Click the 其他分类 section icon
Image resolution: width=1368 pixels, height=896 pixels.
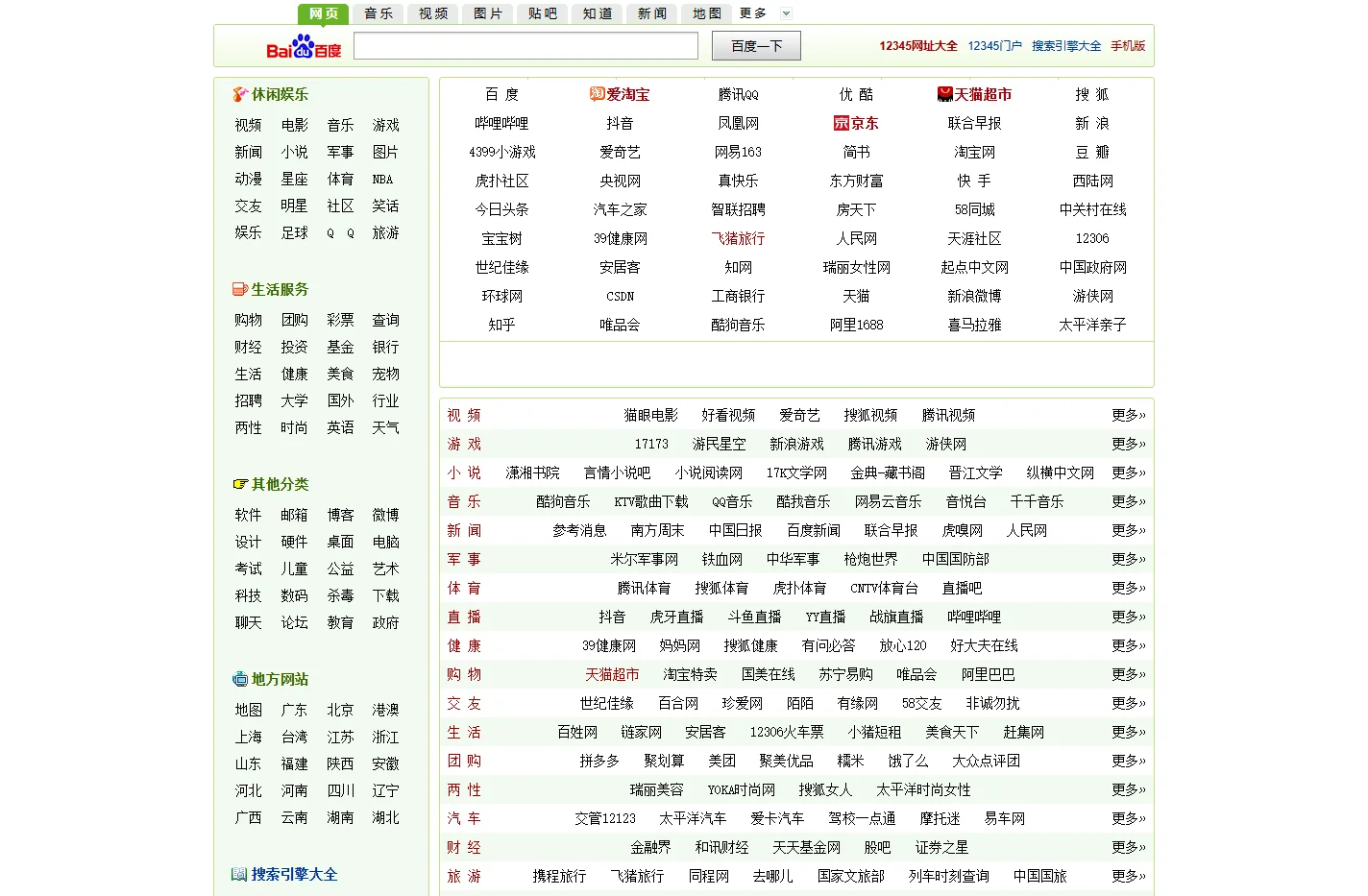[240, 484]
